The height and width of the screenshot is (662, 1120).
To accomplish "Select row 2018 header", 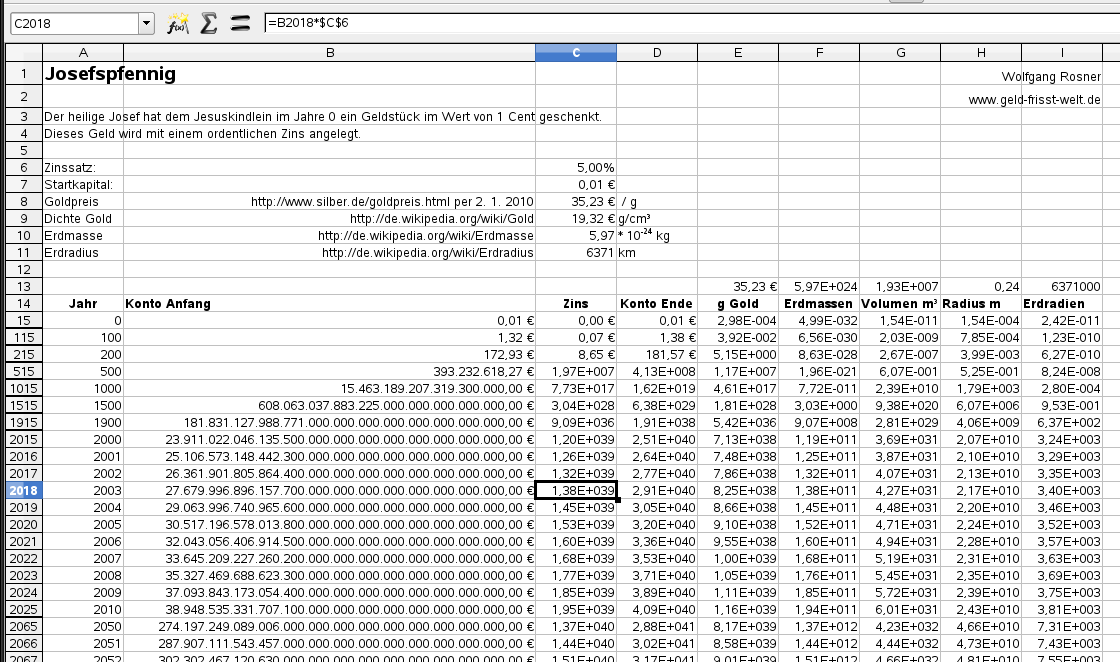I will coord(23,490).
